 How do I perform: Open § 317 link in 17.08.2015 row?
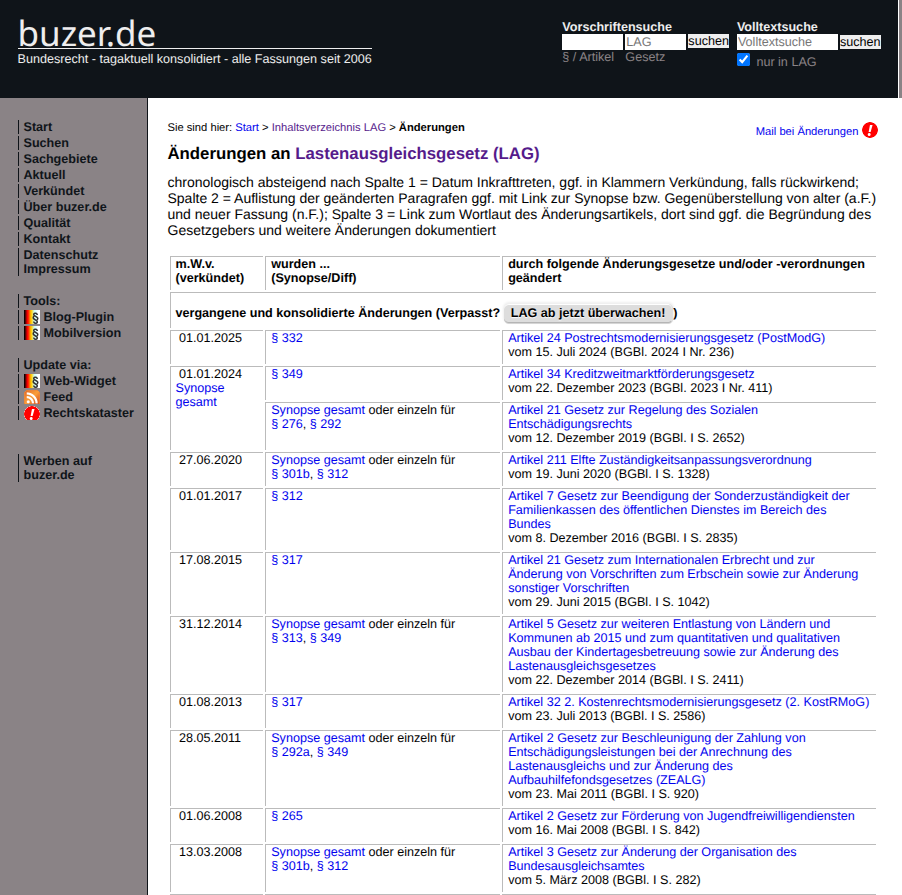click(287, 560)
